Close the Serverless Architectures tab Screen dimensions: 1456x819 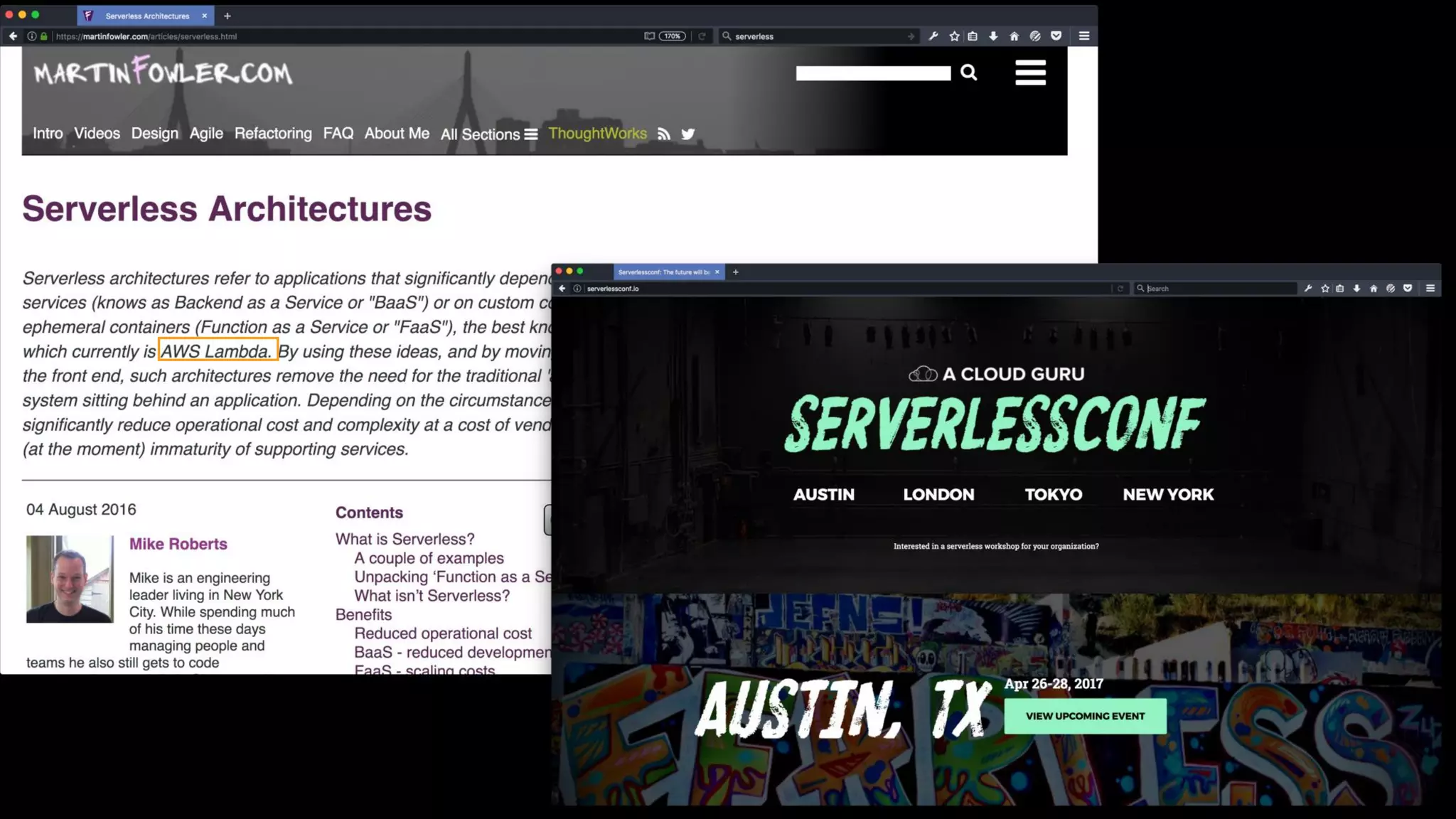point(205,16)
